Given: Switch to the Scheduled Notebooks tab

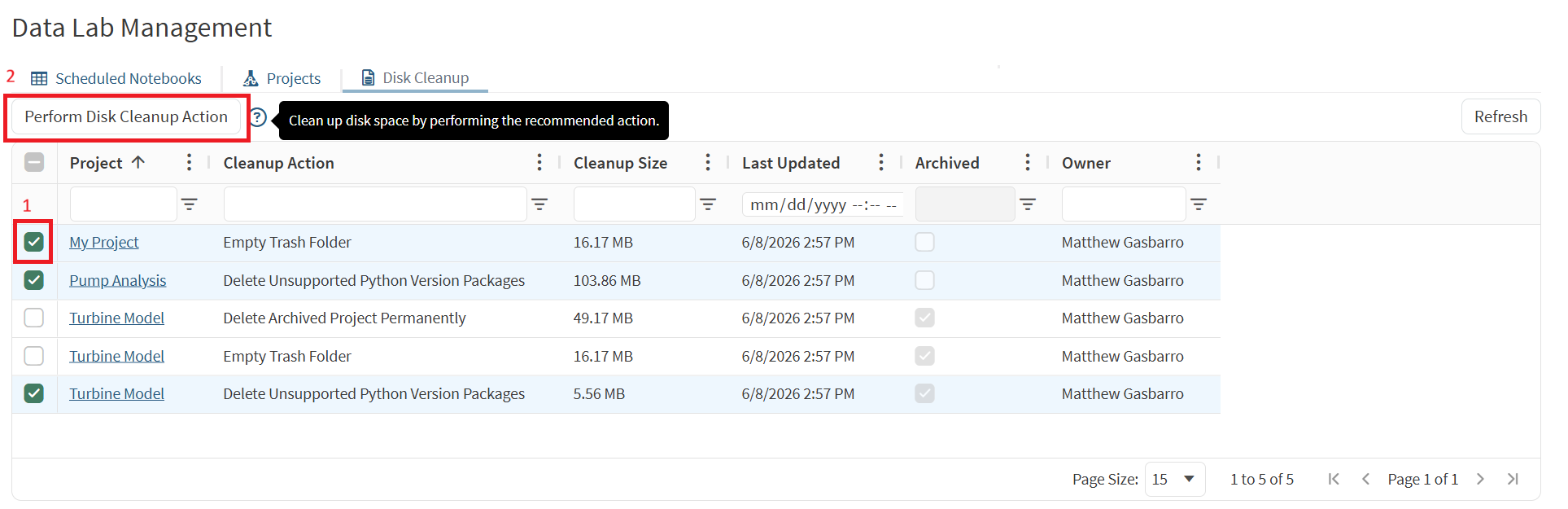Looking at the screenshot, I should 116,78.
